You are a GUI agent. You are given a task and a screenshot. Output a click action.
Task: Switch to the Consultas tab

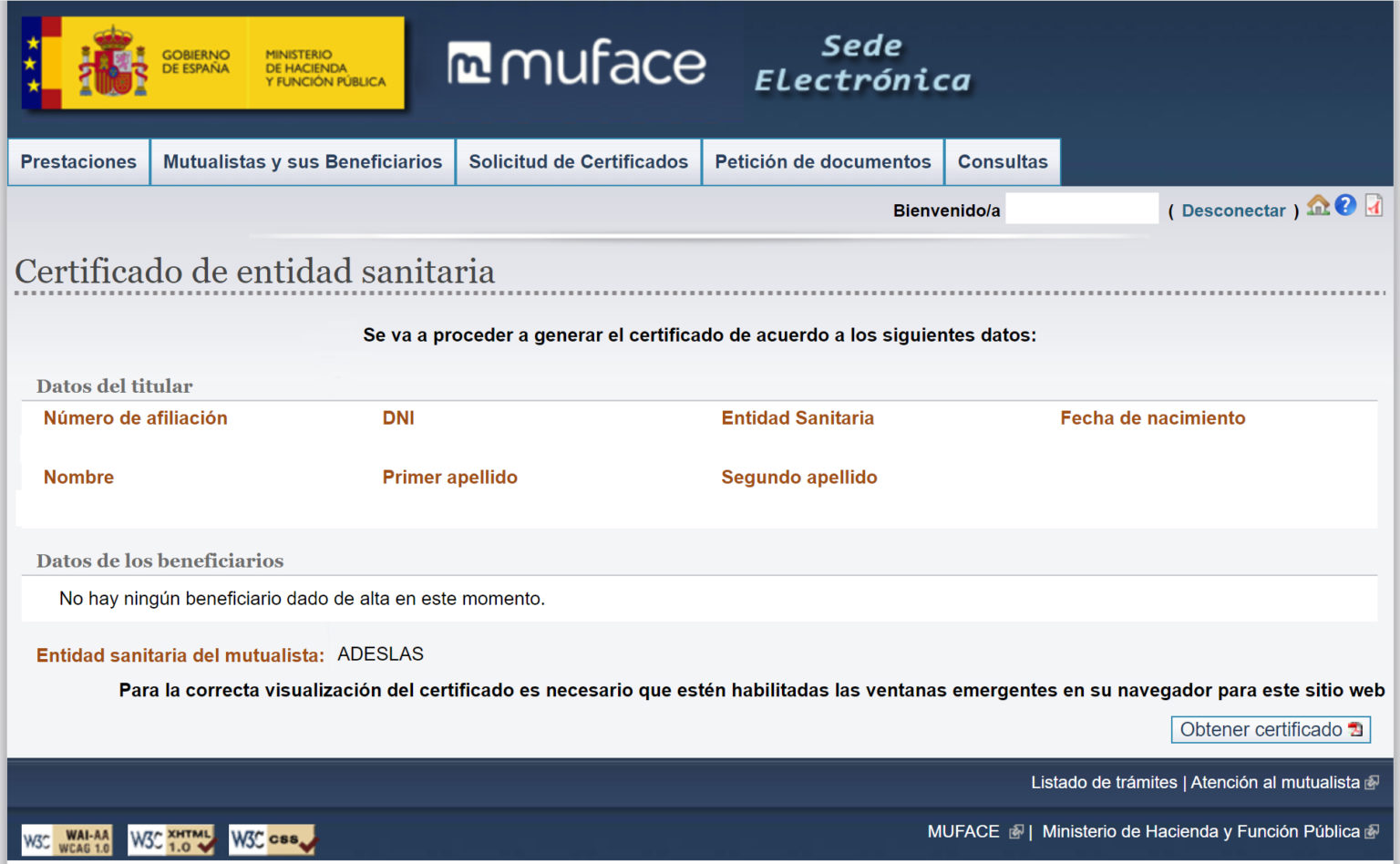pos(1002,161)
